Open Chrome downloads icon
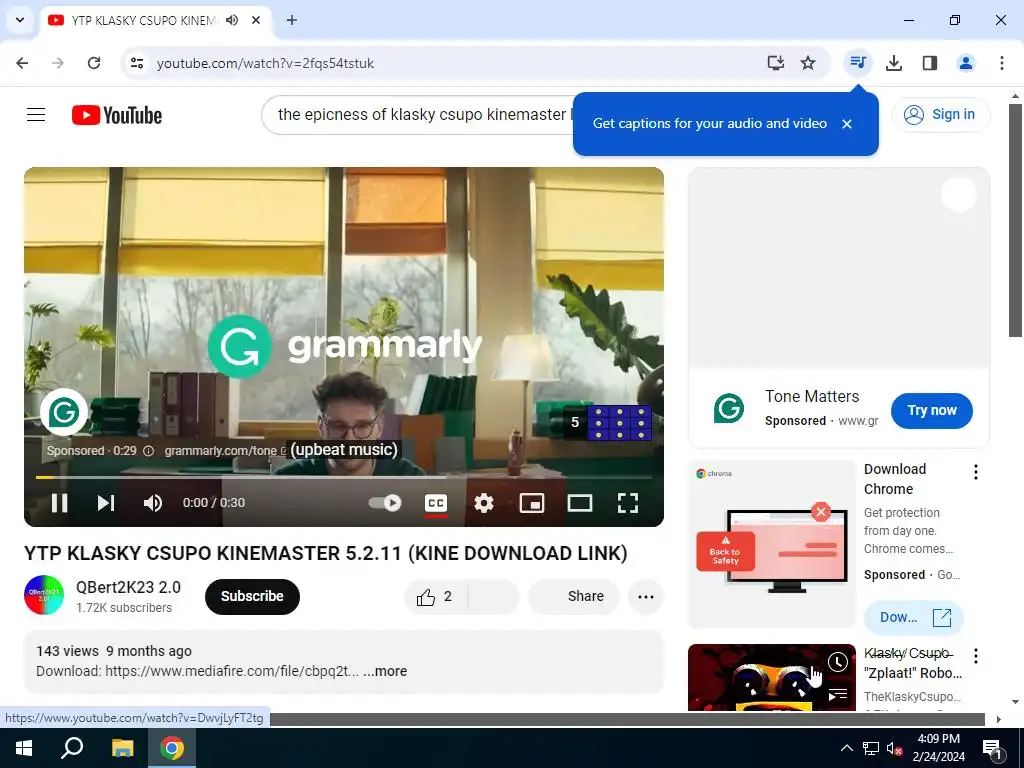Image resolution: width=1024 pixels, height=768 pixels. point(894,63)
